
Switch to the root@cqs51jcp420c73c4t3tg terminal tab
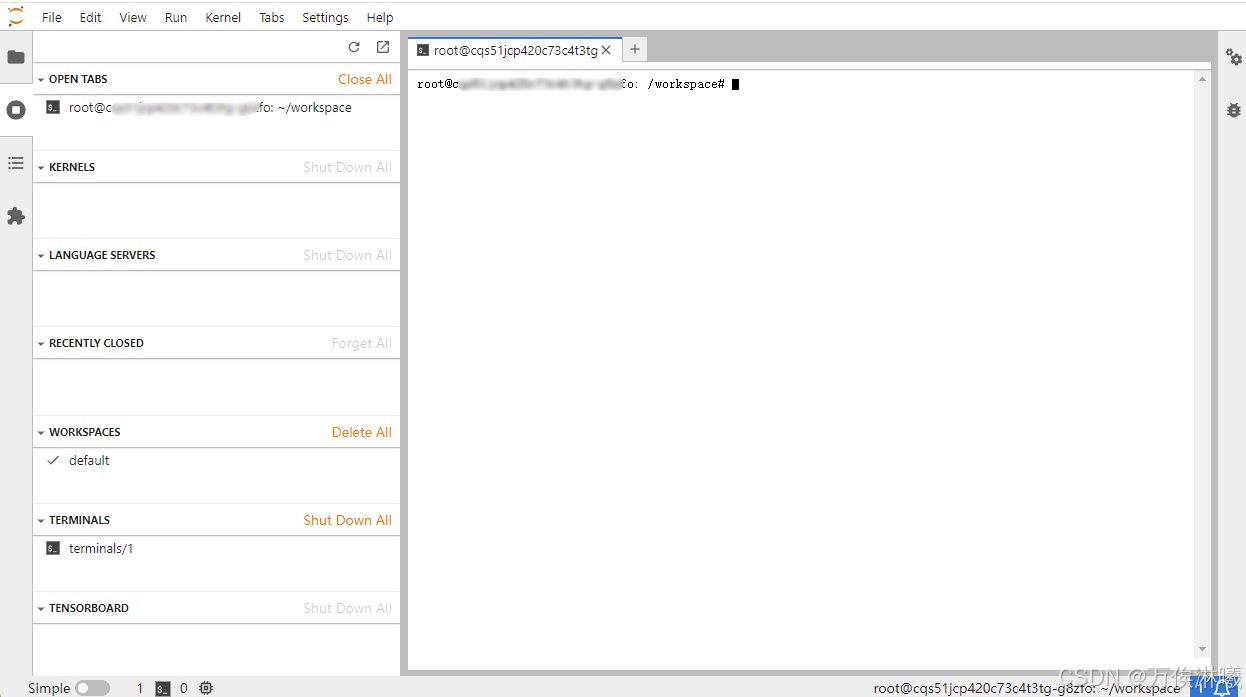515,50
